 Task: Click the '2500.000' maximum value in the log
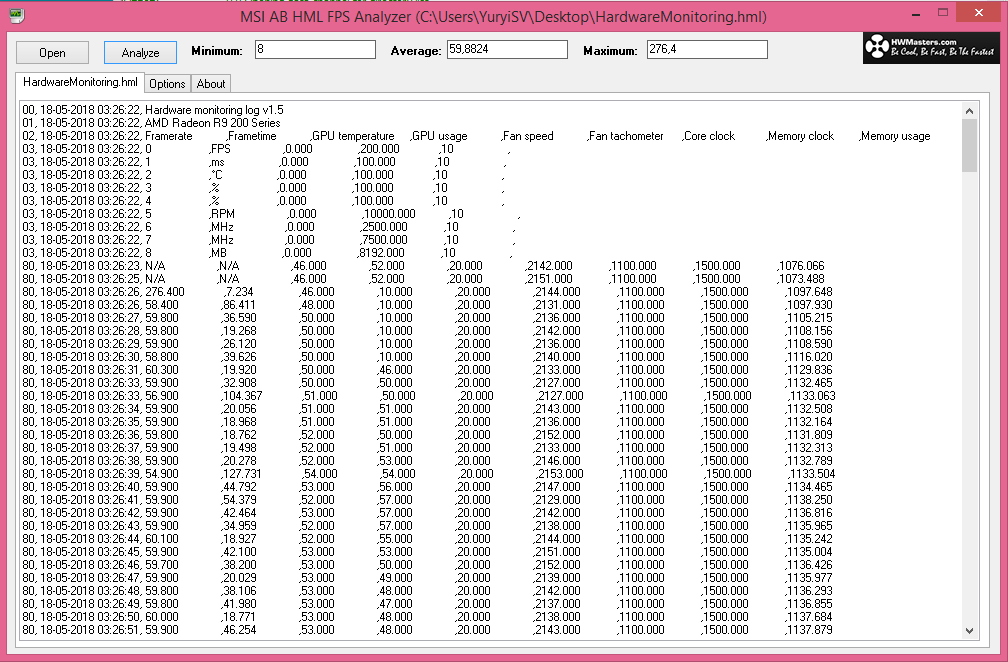pos(385,227)
